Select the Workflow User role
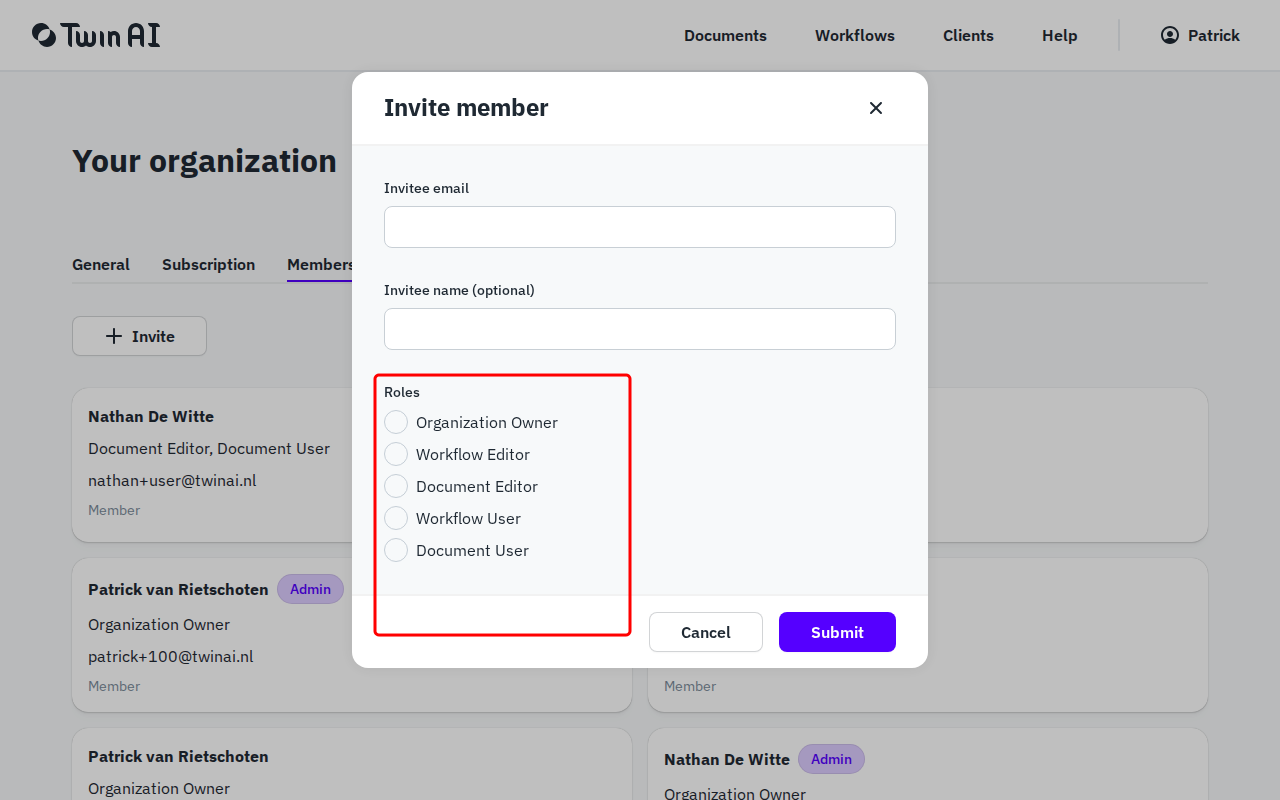The width and height of the screenshot is (1280, 800). (x=395, y=518)
